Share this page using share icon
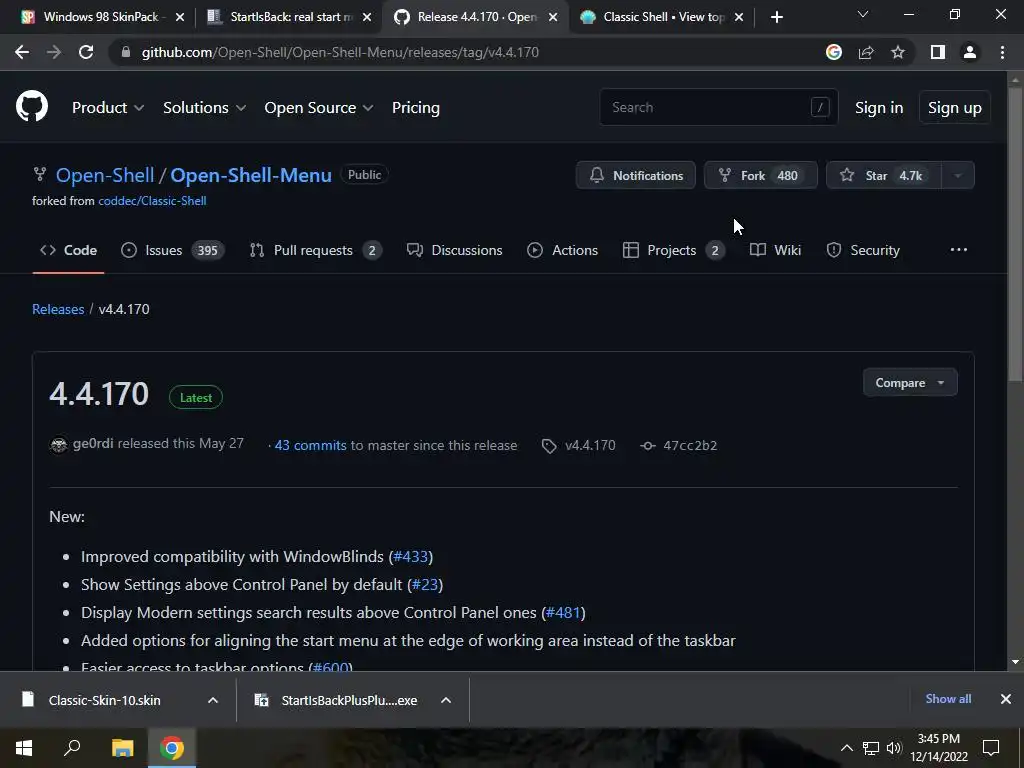The image size is (1024, 768). [866, 52]
